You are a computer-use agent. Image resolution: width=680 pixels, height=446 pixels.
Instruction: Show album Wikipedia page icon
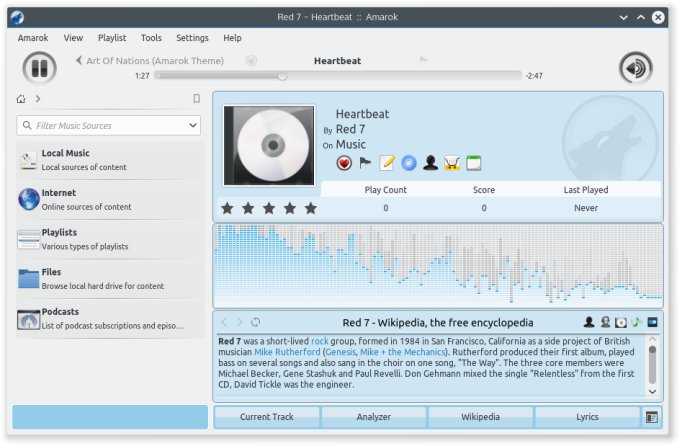tap(621, 322)
